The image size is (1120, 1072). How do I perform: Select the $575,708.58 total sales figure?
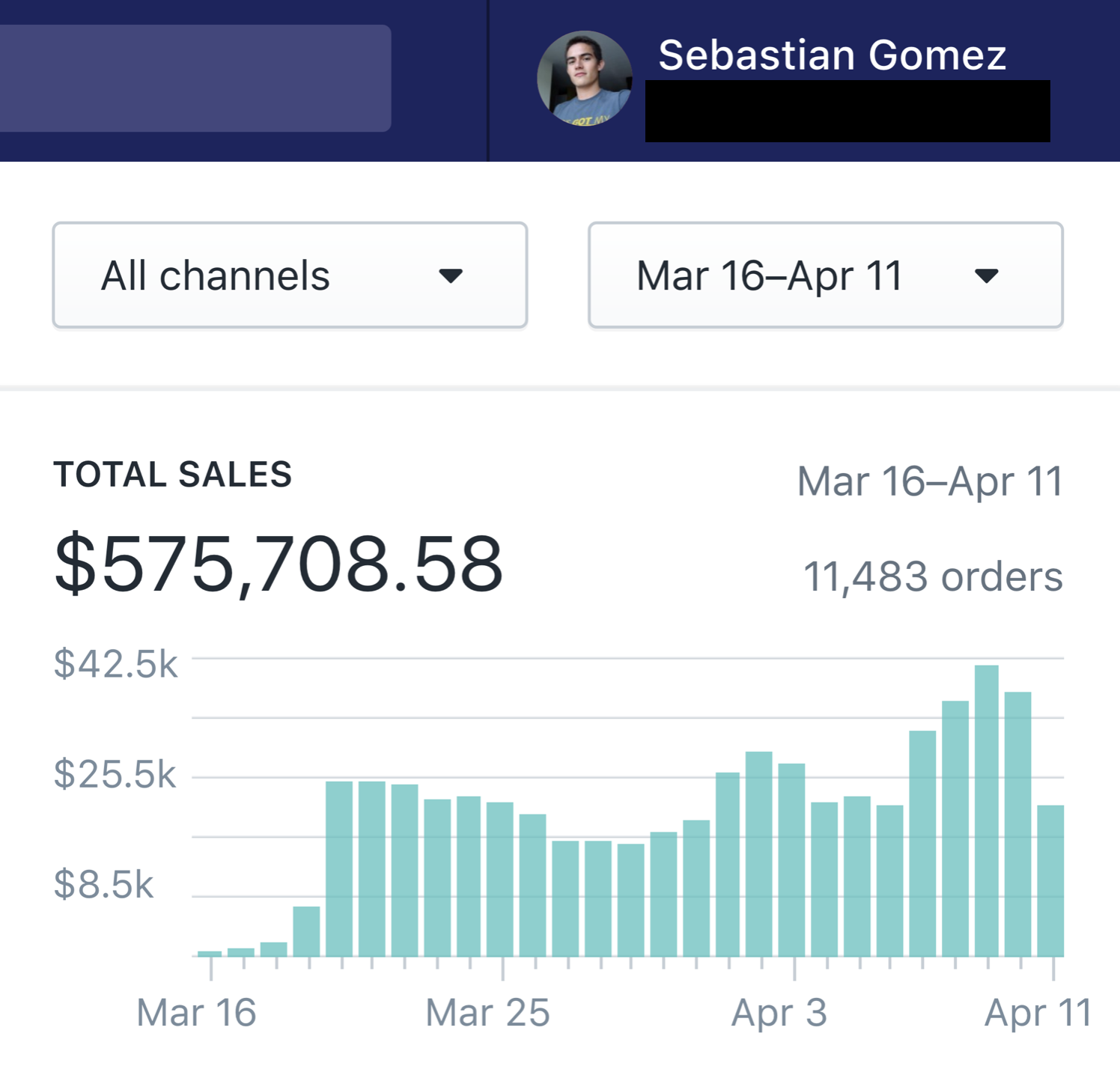(279, 564)
